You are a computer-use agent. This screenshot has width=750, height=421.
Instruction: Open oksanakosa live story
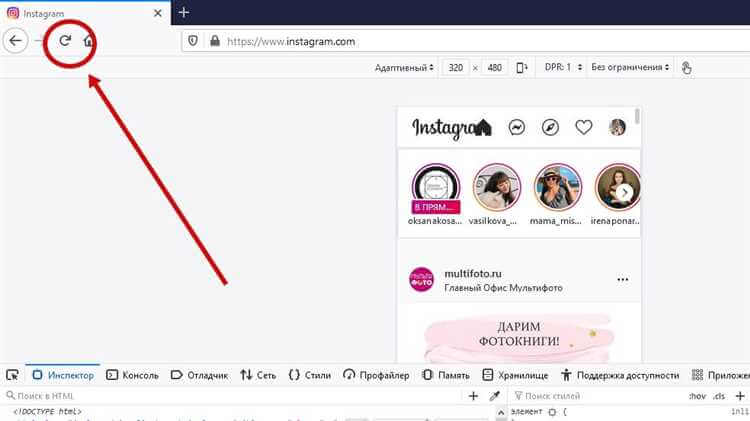[436, 188]
